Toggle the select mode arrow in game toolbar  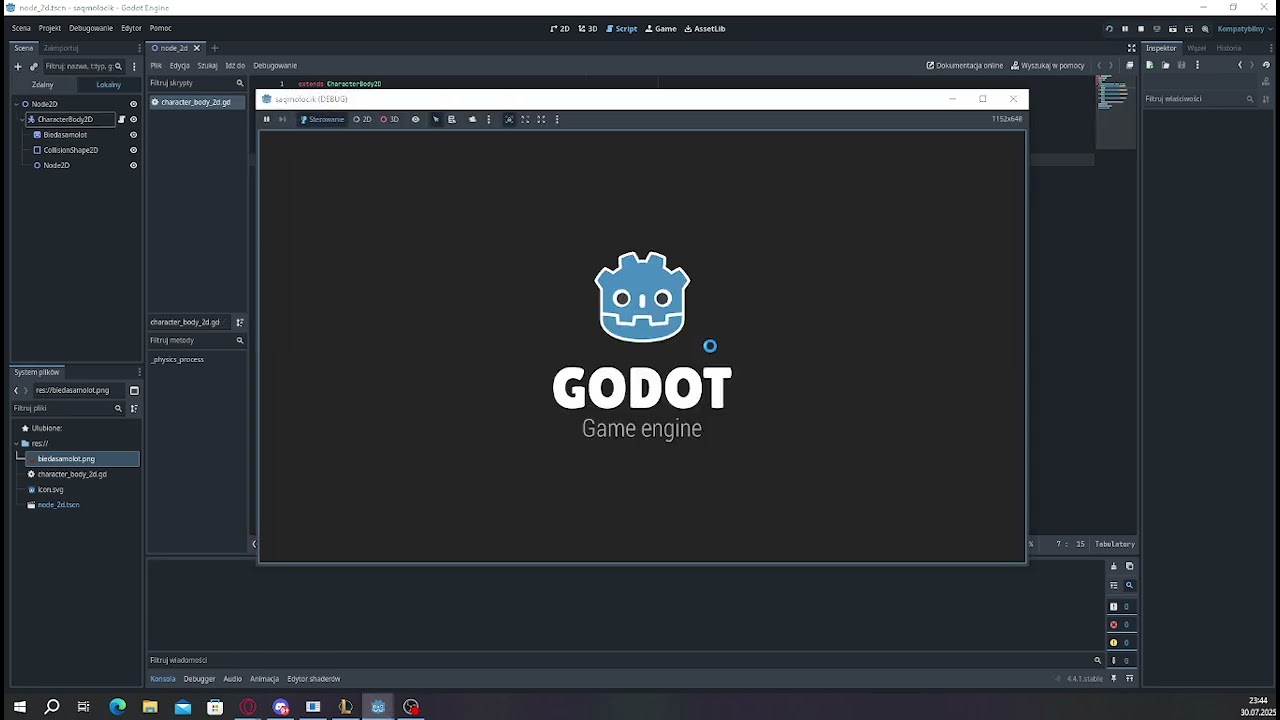(435, 119)
